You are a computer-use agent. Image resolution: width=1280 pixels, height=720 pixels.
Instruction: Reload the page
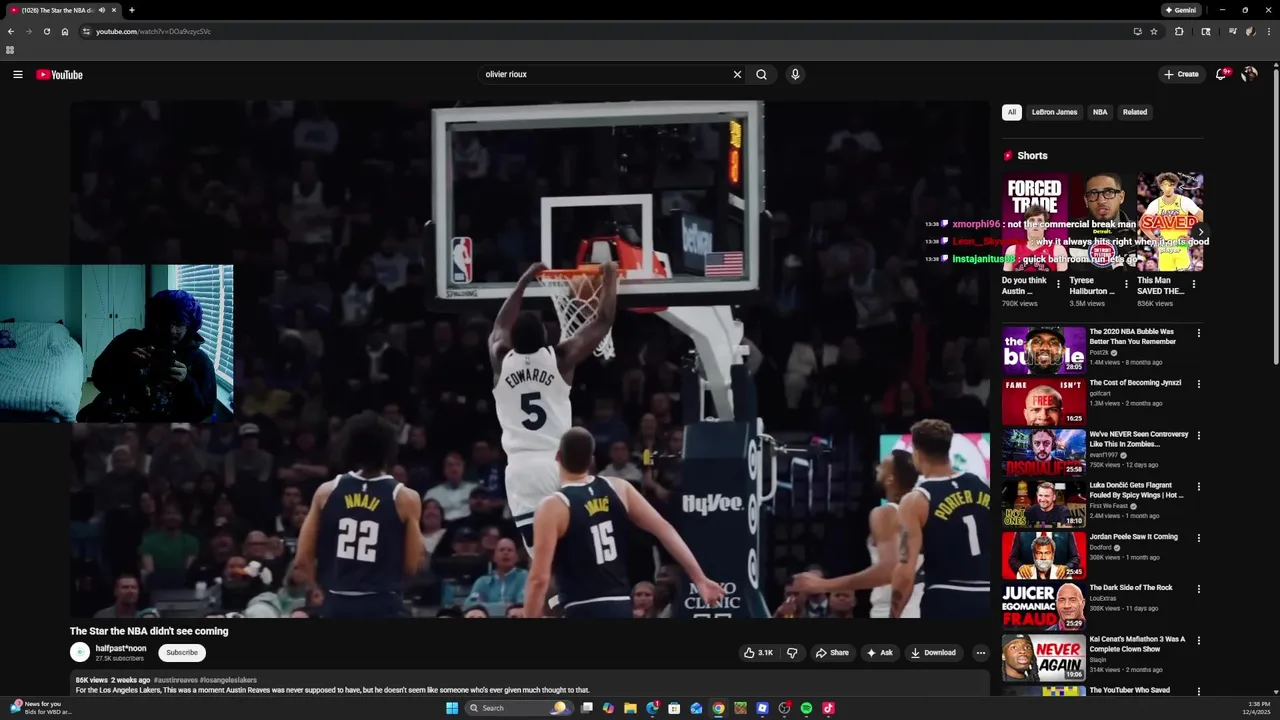pos(46,31)
